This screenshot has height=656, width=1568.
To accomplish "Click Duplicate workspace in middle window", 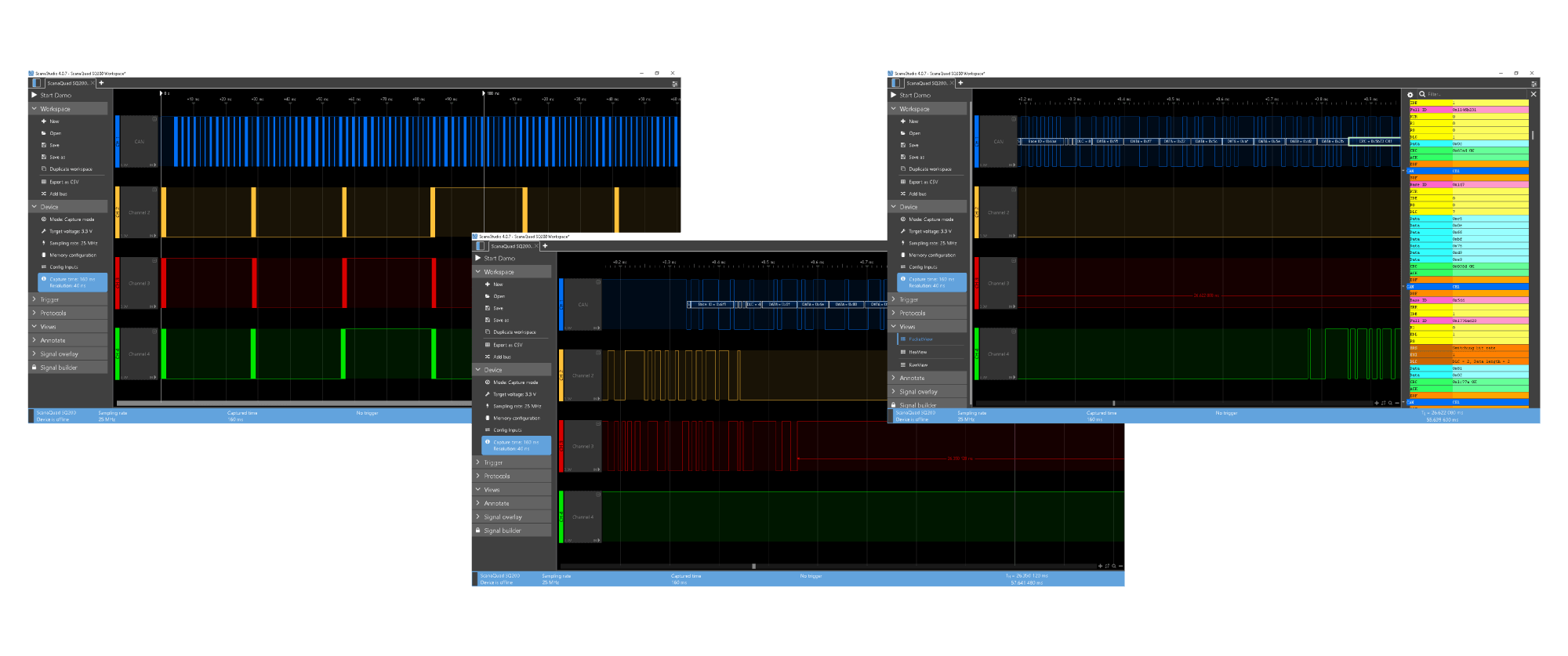I will (x=514, y=332).
